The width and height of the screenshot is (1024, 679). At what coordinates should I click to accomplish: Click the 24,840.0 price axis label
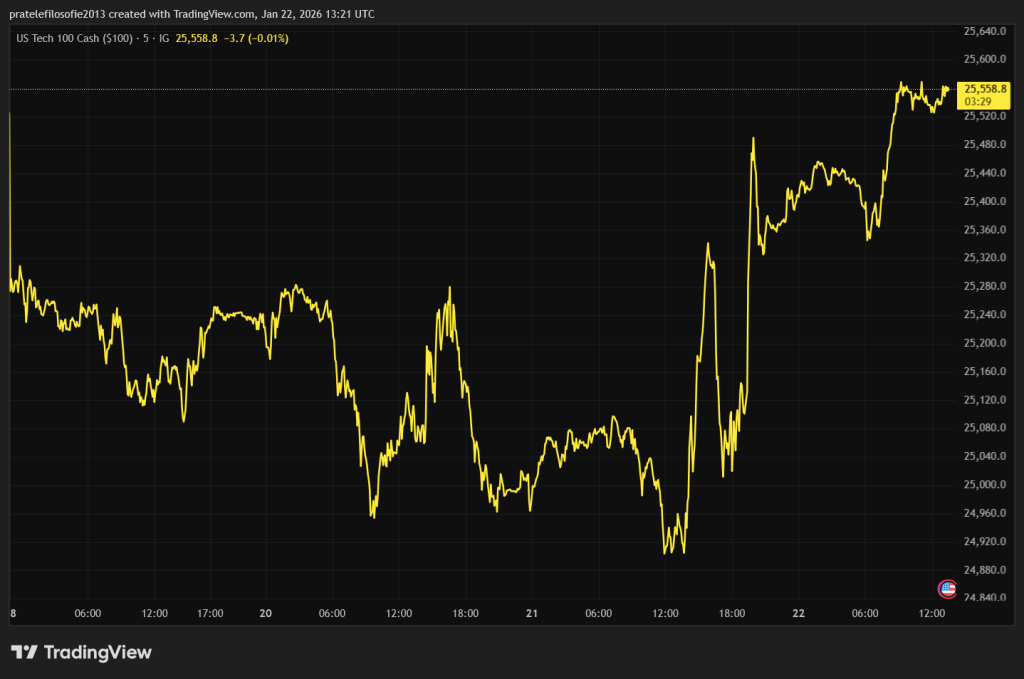983,598
